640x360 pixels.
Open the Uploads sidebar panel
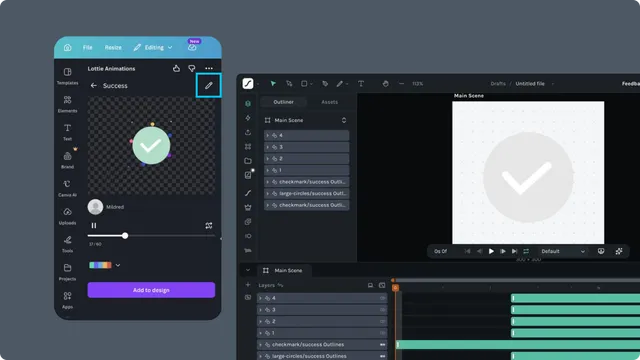pyautogui.click(x=67, y=216)
